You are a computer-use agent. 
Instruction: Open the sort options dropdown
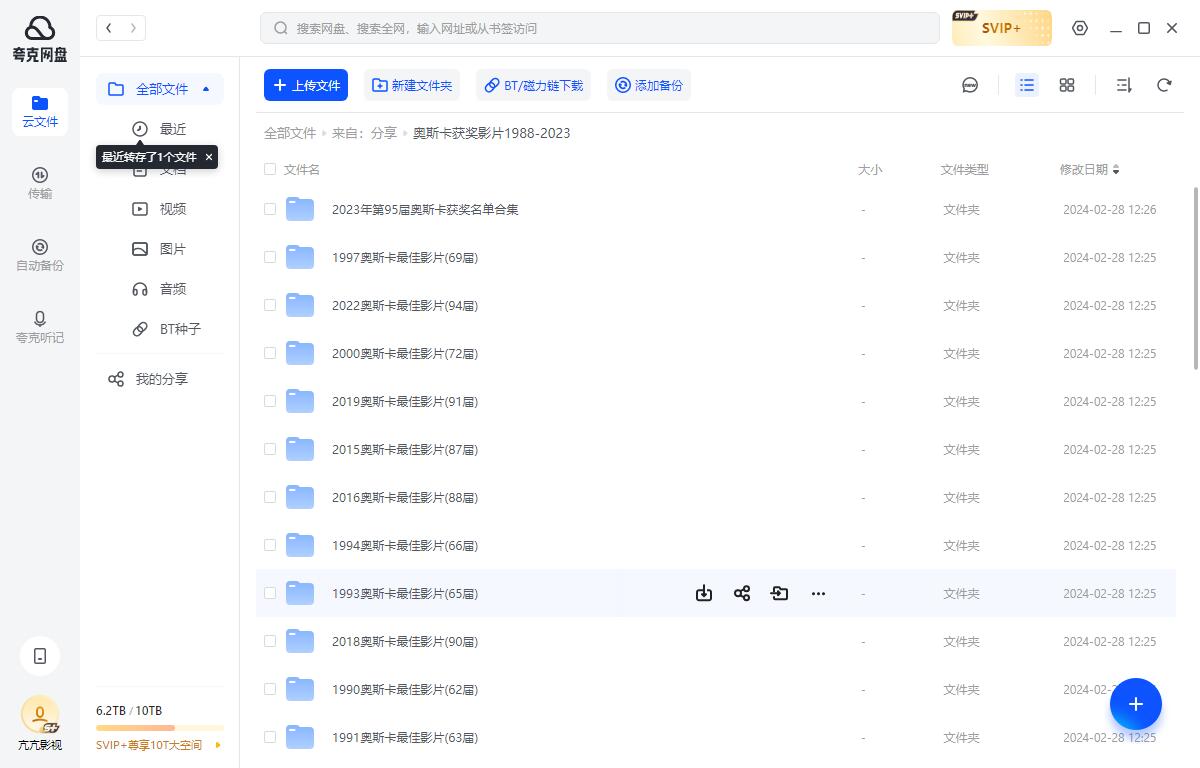tap(1123, 85)
